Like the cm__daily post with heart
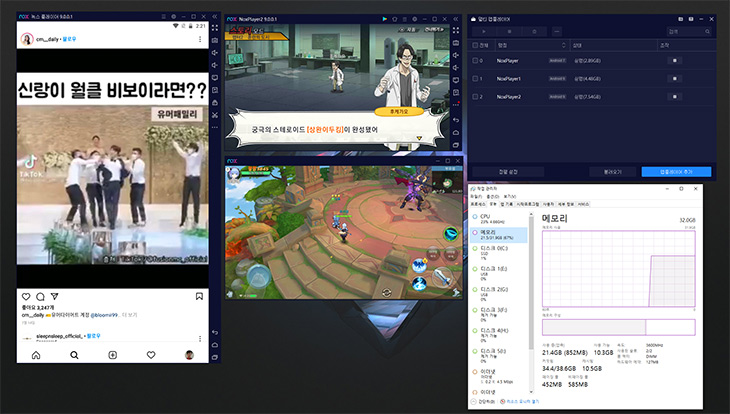Screen dimensions: 730x414 click(x=26, y=297)
